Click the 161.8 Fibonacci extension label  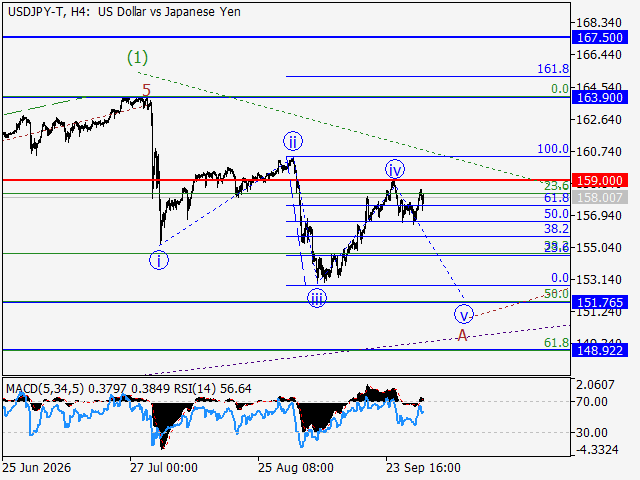tap(553, 69)
